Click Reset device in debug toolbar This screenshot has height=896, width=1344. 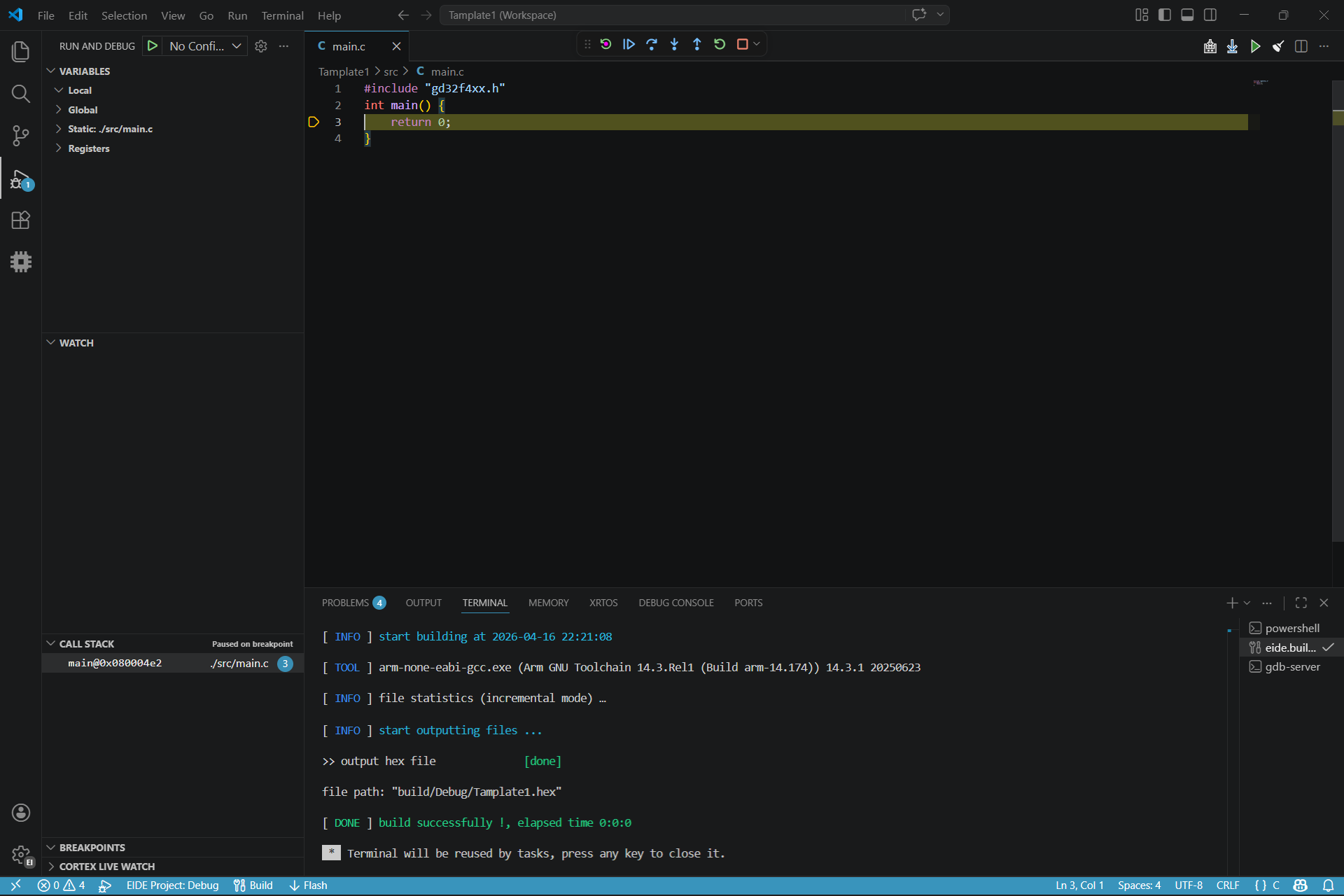606,44
